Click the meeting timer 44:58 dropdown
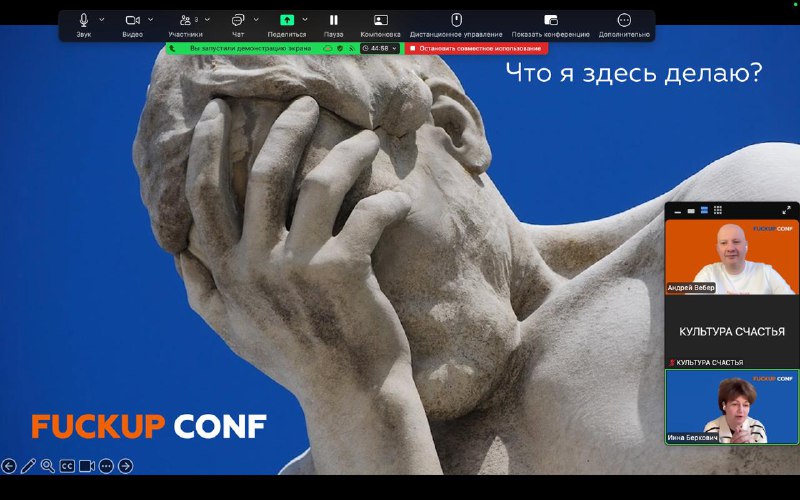 click(x=381, y=48)
